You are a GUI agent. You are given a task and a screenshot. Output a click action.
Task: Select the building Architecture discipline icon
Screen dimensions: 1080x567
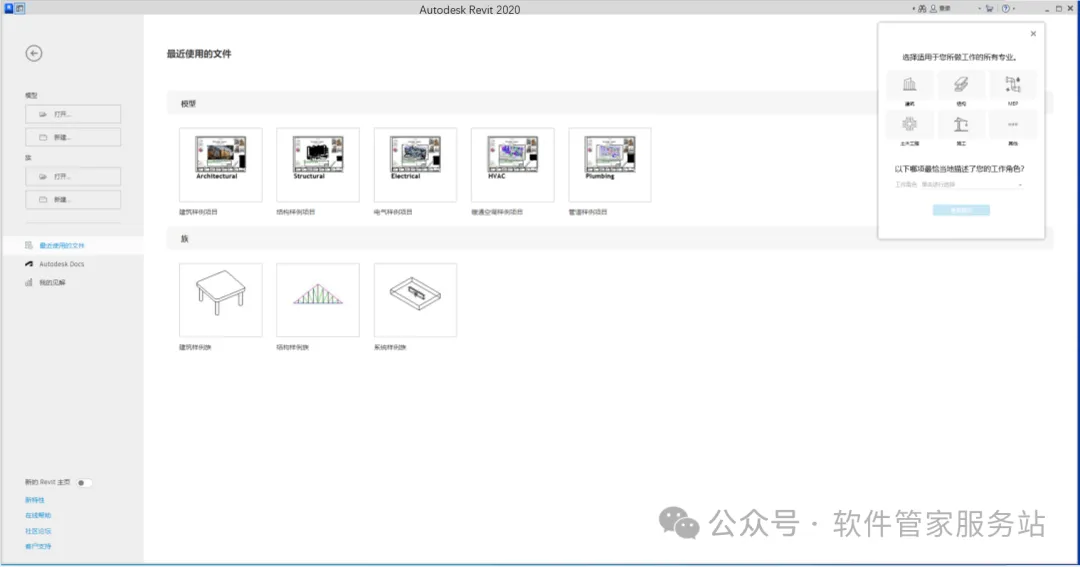point(910,85)
